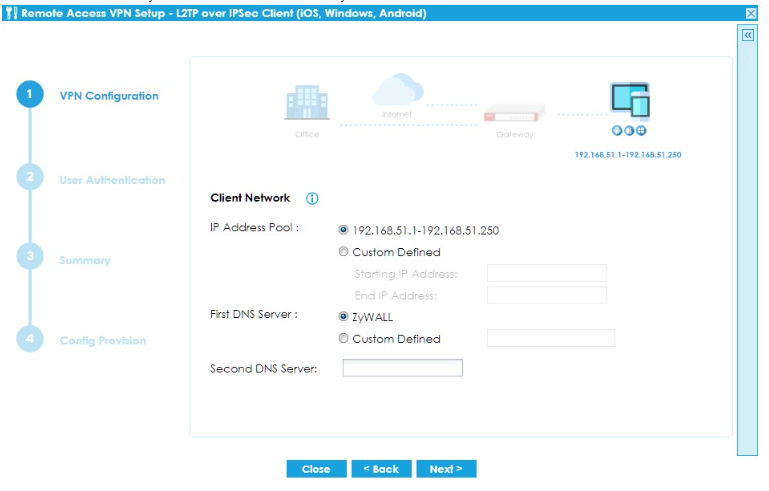
Task: Select Custom Defined First DNS Server
Action: point(344,338)
